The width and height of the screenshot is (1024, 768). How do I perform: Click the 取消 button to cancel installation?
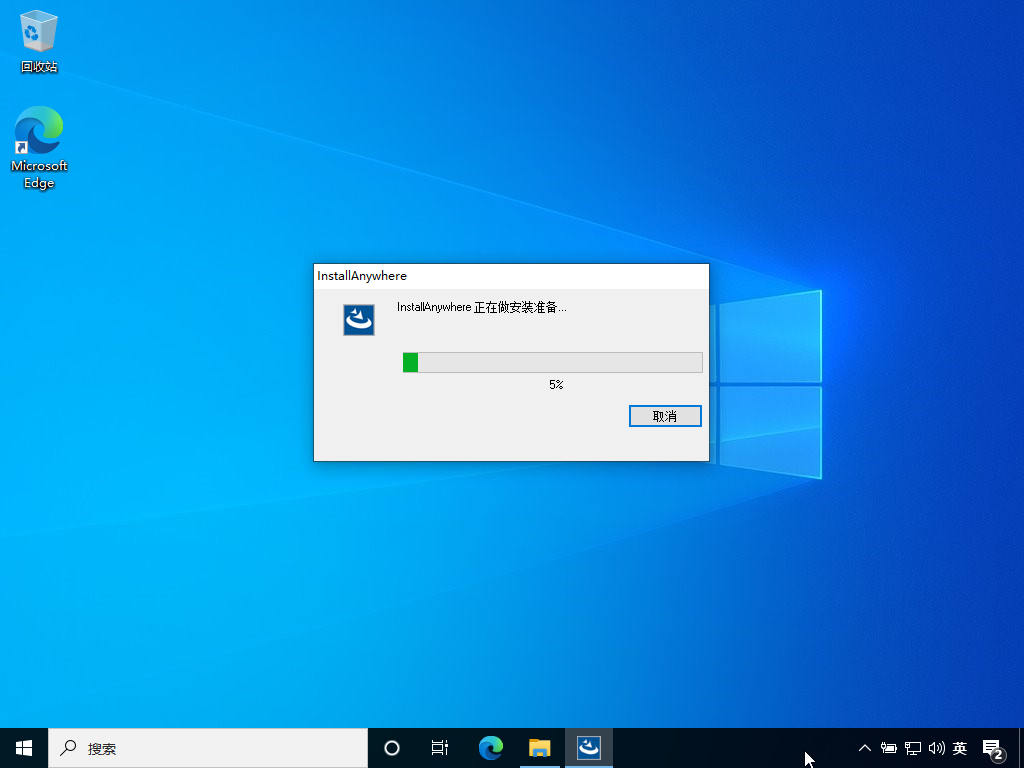point(665,416)
